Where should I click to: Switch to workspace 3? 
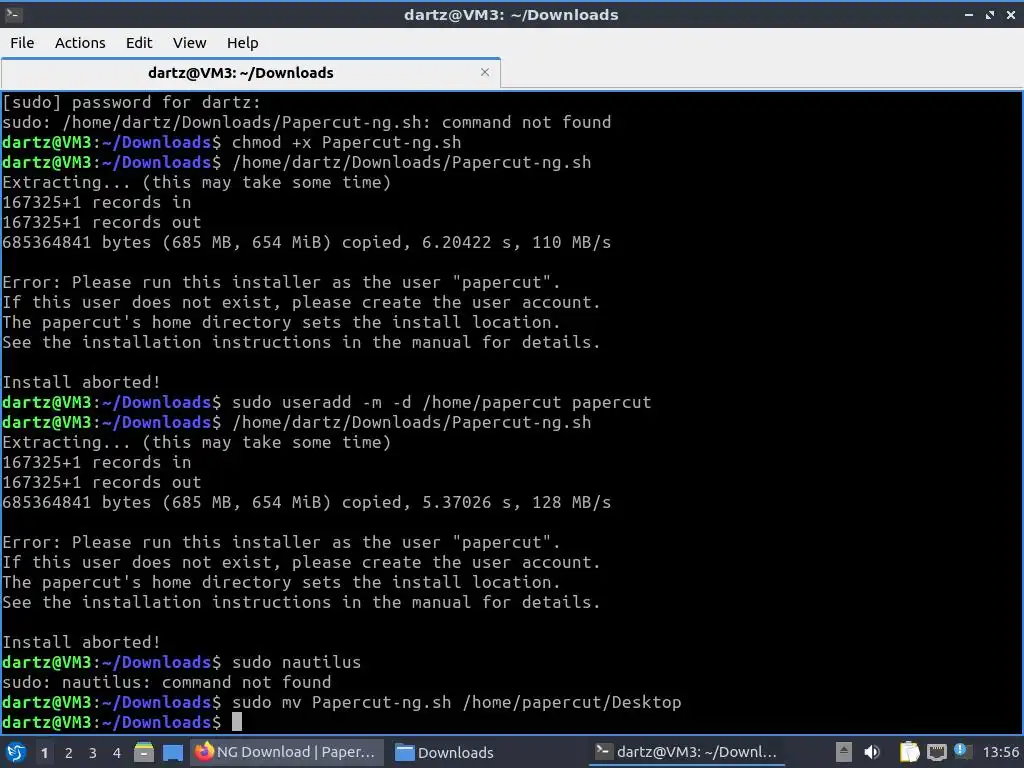pos(93,753)
